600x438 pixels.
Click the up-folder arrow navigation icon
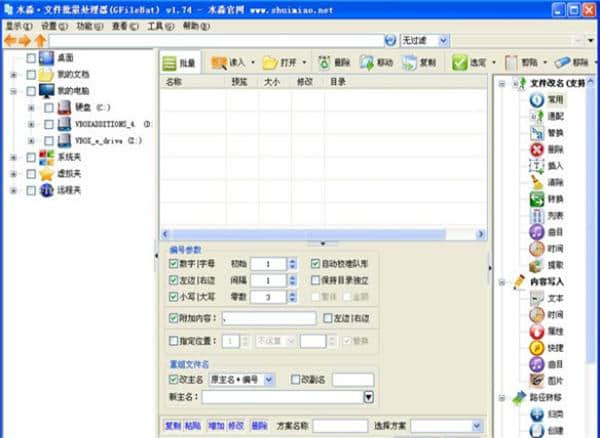[x=40, y=40]
